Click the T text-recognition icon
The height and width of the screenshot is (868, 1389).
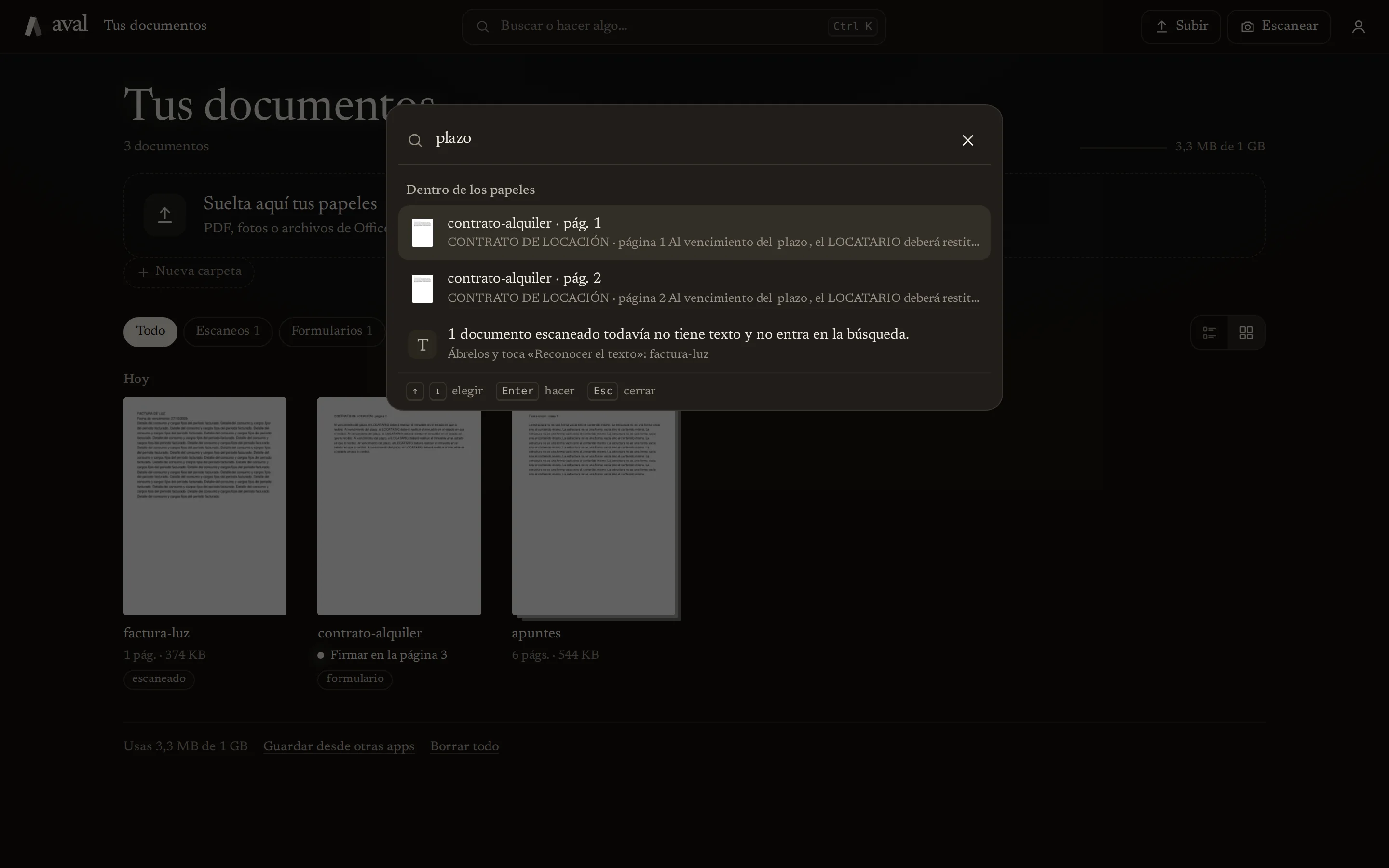pyautogui.click(x=422, y=344)
